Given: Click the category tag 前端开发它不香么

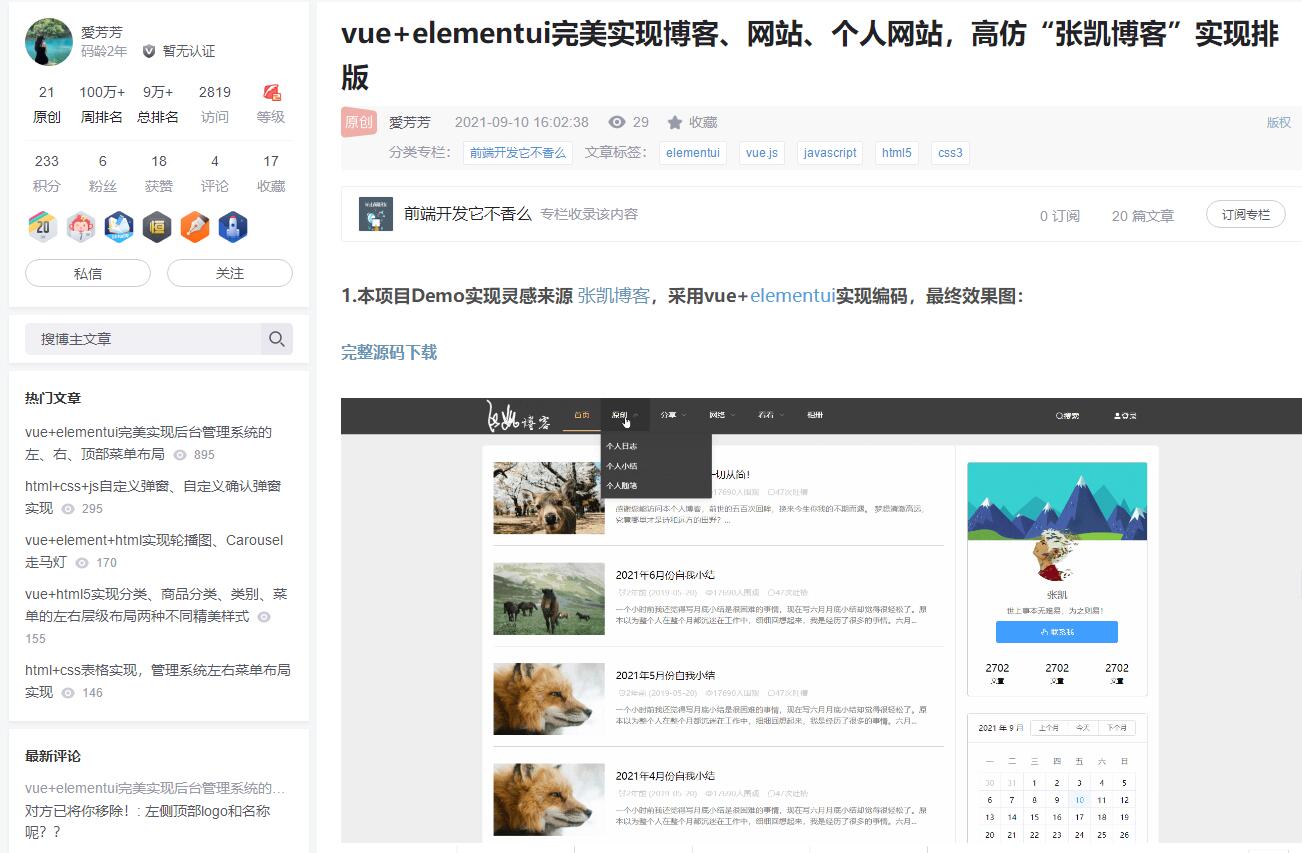Looking at the screenshot, I should pos(517,153).
